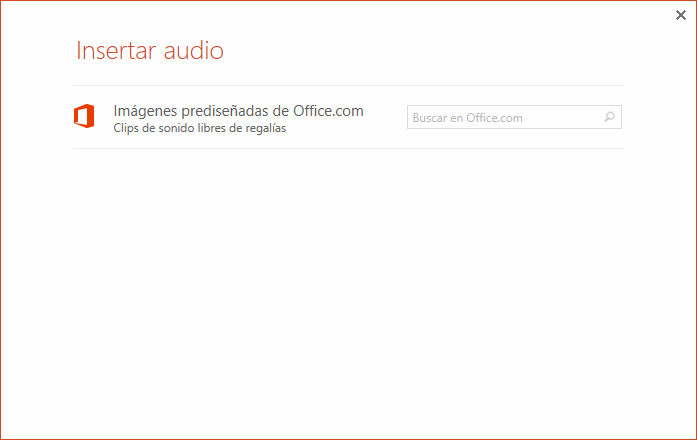Click the royalty-free sound clips subtitle
The height and width of the screenshot is (440, 697).
[200, 128]
